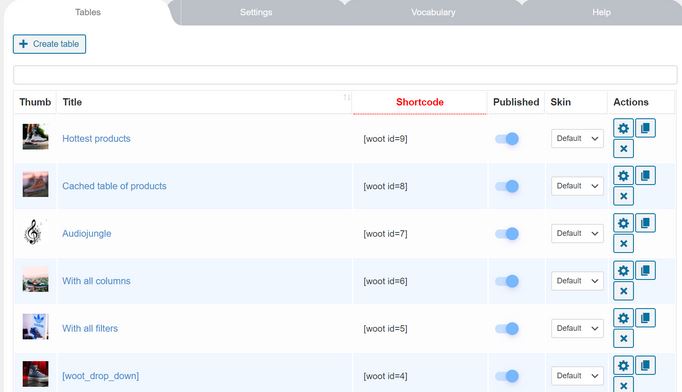
Task: Copy the Audiojungle table
Action: [645, 223]
